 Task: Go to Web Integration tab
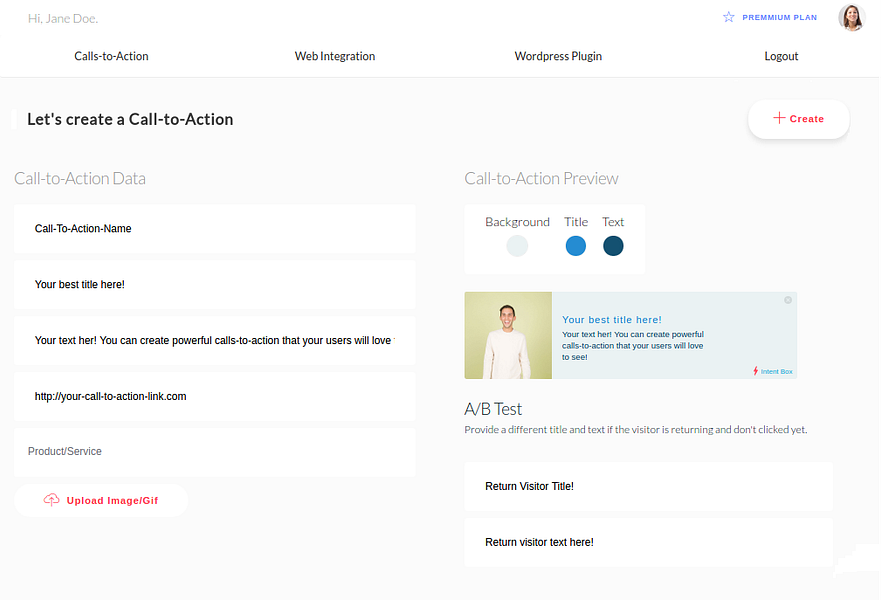point(335,56)
